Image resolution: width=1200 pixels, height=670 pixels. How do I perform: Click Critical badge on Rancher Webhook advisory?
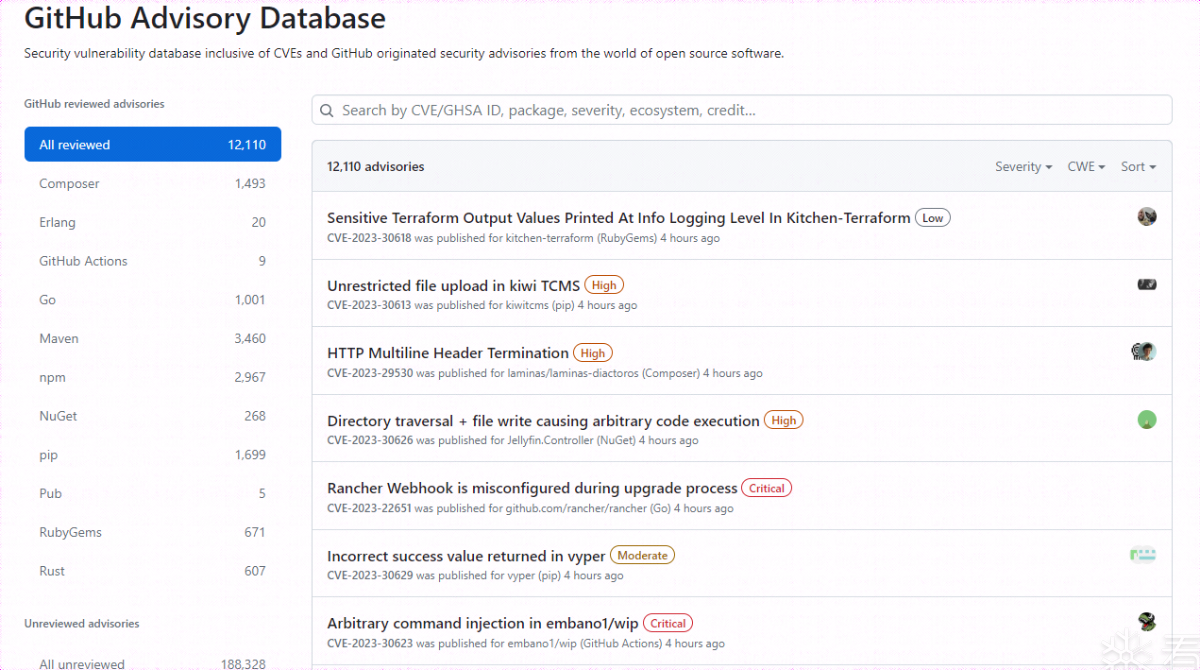point(767,488)
